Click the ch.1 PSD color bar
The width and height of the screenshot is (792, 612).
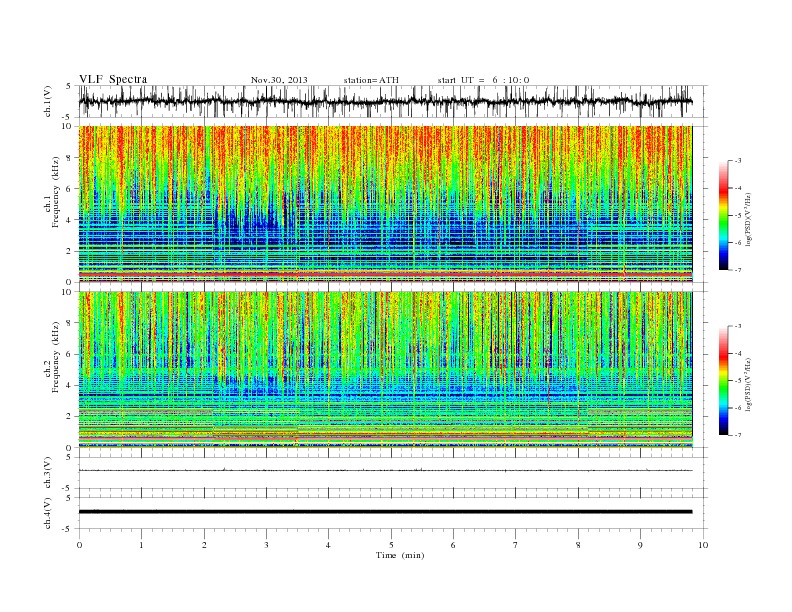coord(724,215)
